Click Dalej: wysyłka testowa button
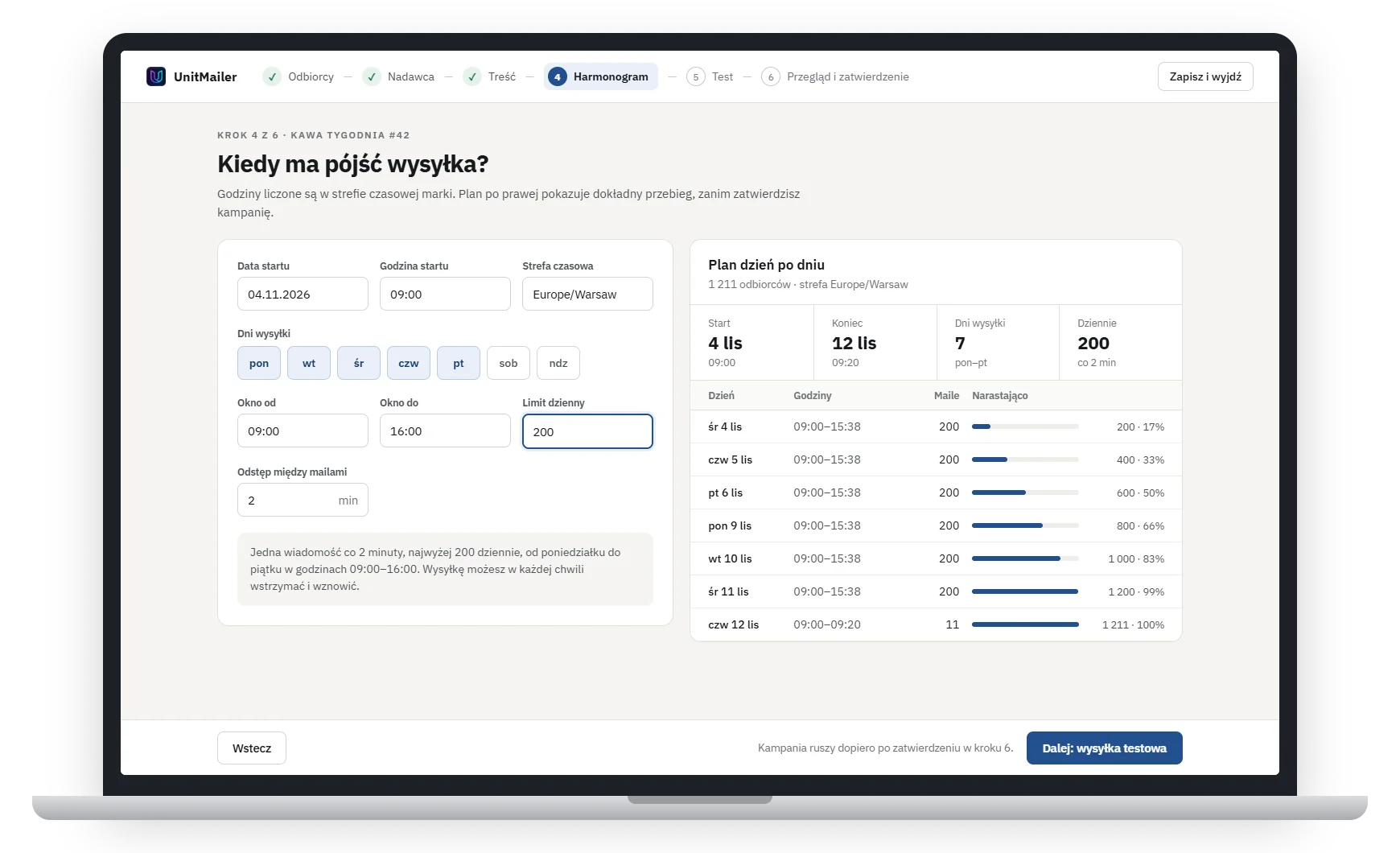 click(x=1104, y=748)
